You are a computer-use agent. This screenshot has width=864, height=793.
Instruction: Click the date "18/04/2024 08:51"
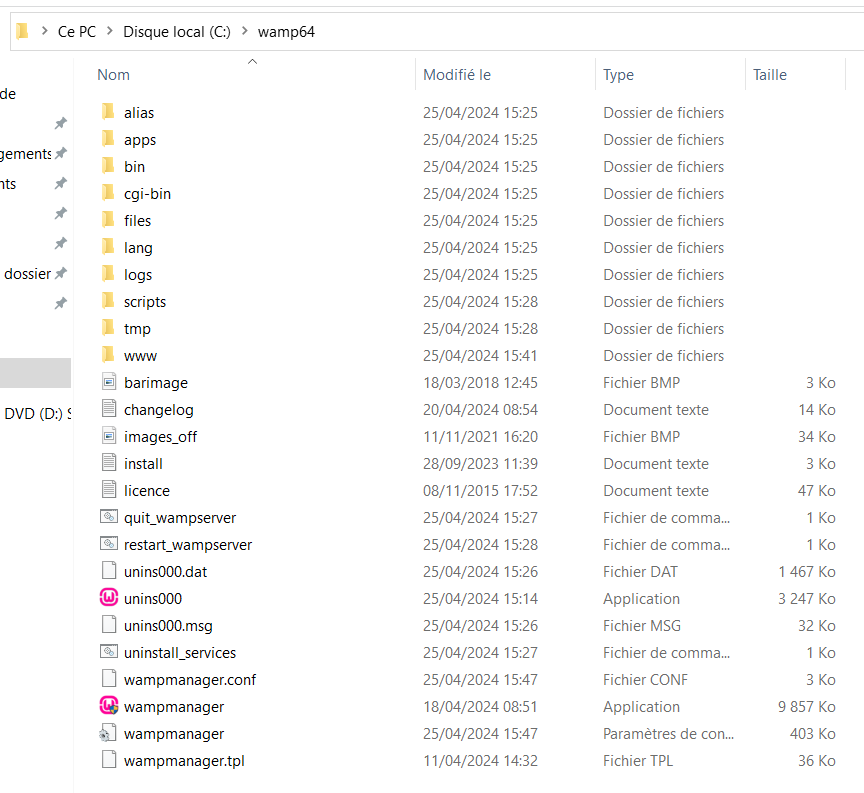(x=480, y=706)
